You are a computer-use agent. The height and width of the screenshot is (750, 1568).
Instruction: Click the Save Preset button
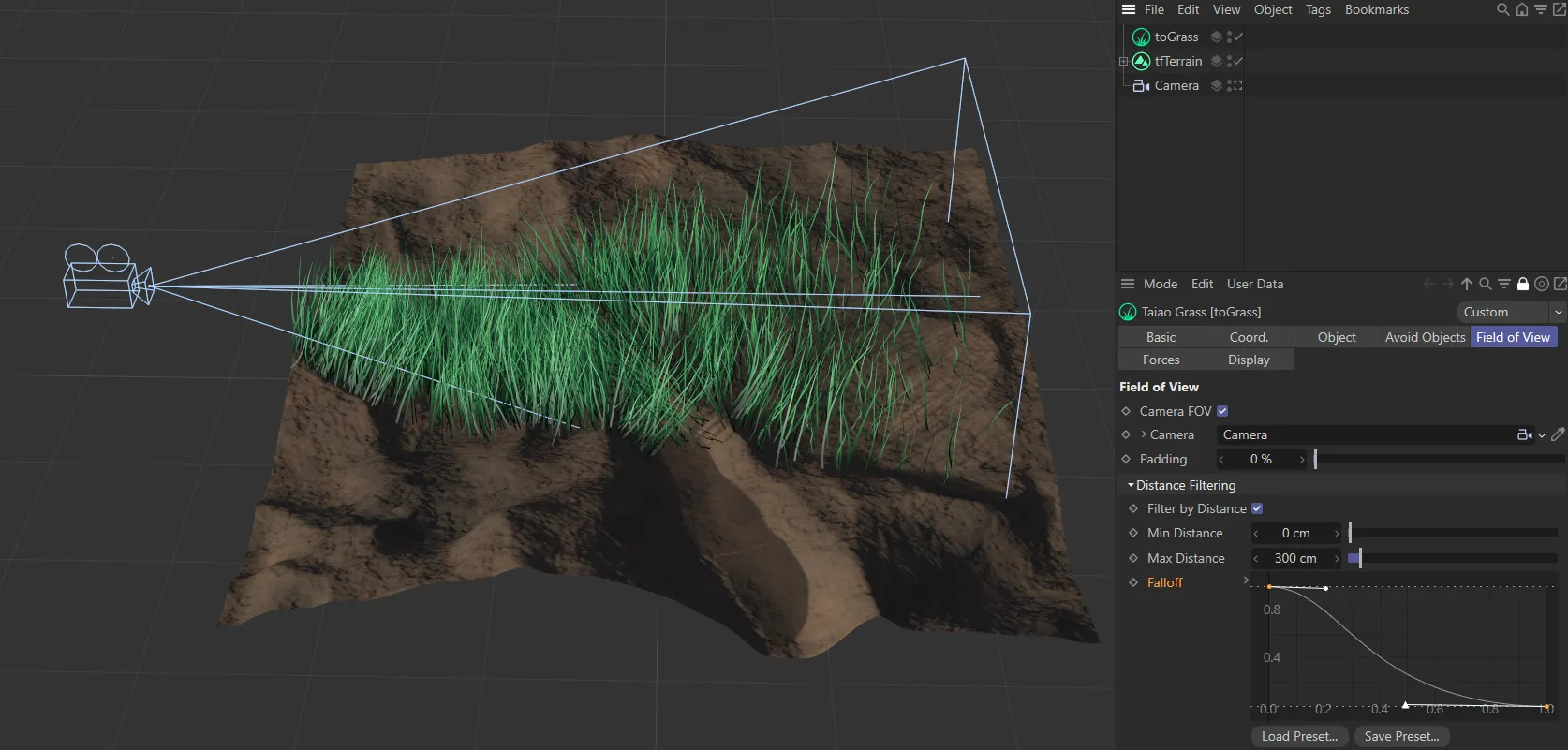(x=1401, y=736)
